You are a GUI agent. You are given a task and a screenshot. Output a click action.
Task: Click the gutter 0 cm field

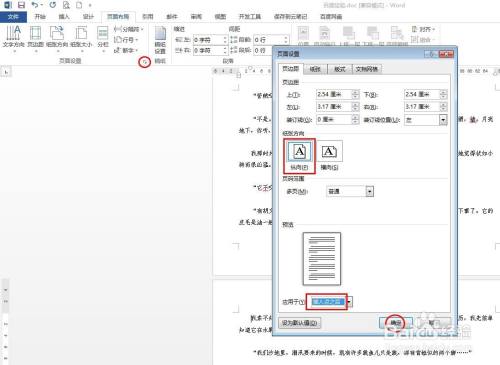pos(334,120)
